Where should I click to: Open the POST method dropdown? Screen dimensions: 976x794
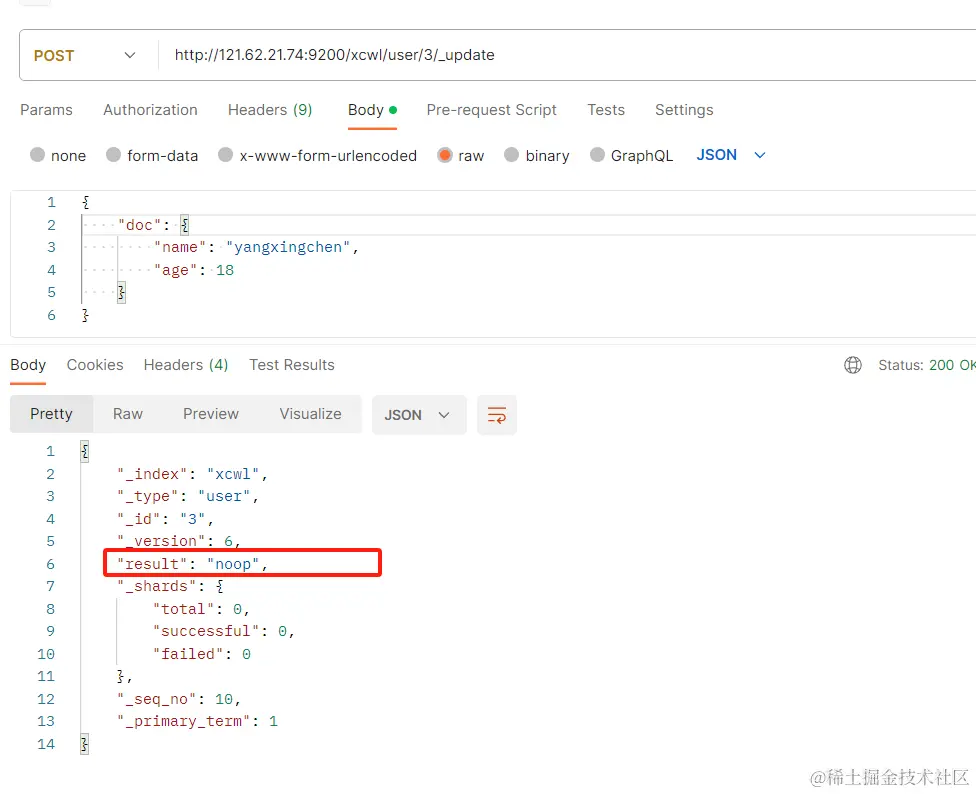[85, 55]
